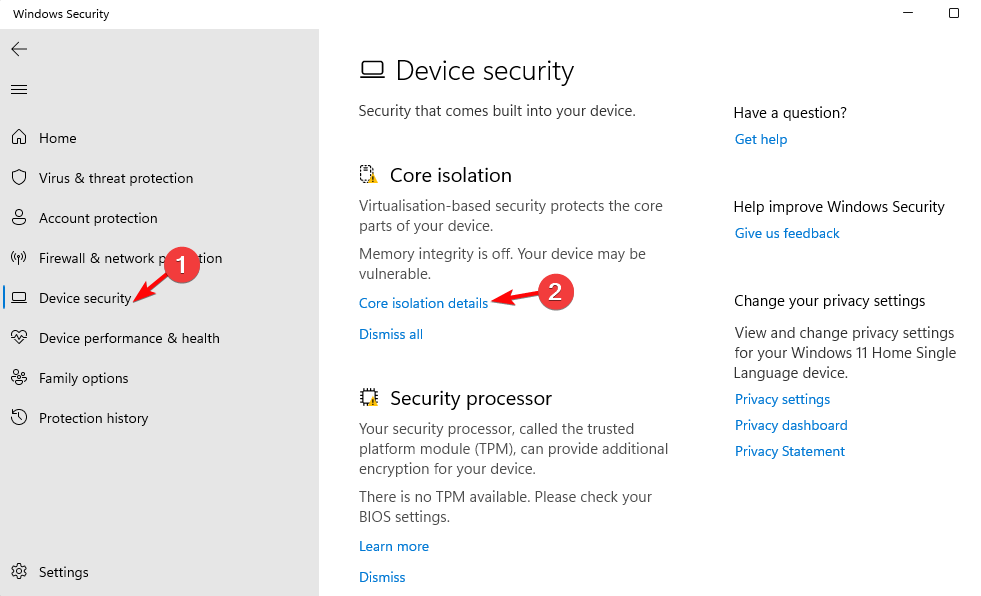This screenshot has width=981, height=596.
Task: Open the Privacy dashboard link
Action: [x=791, y=425]
